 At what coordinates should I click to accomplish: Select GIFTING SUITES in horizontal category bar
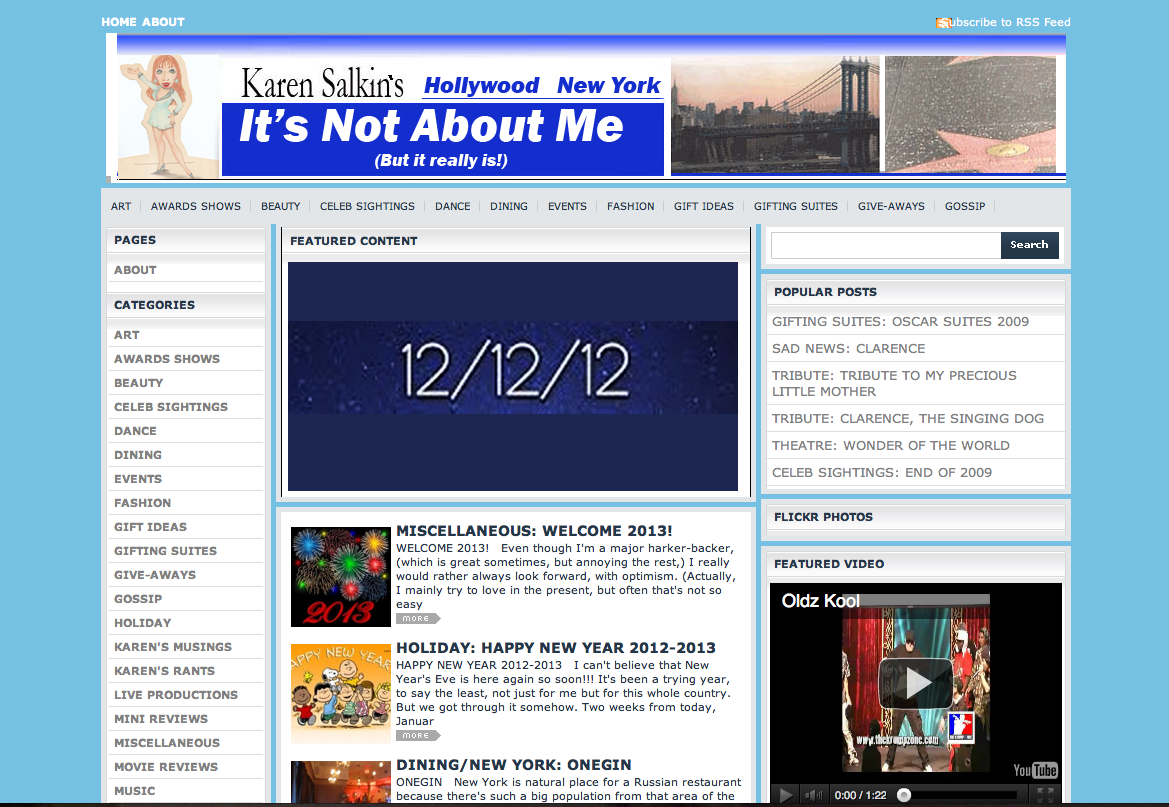[795, 206]
